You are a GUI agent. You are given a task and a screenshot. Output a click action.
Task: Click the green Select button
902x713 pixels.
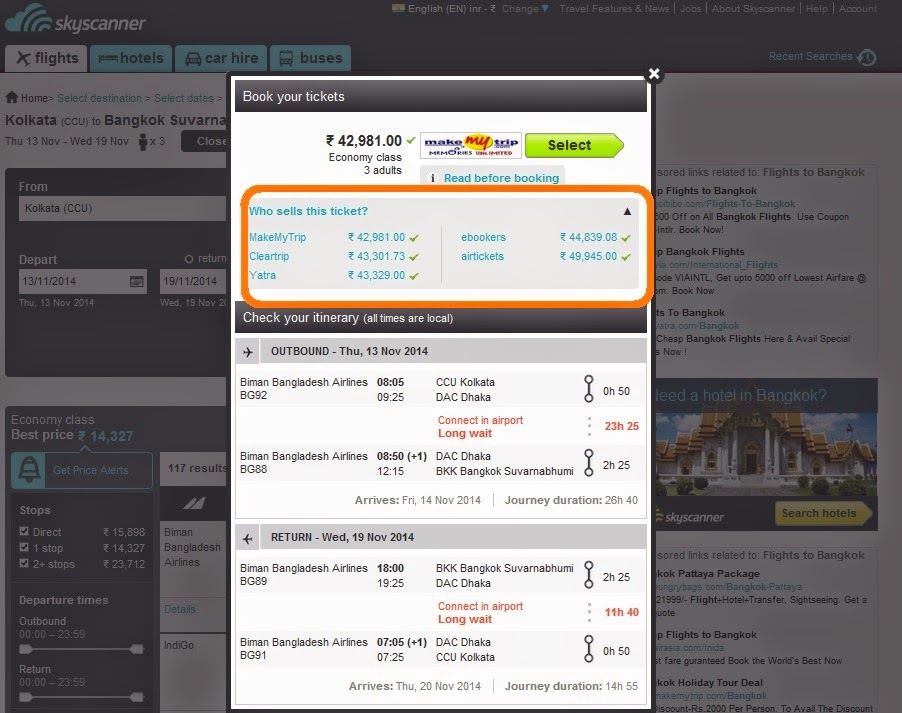574,145
